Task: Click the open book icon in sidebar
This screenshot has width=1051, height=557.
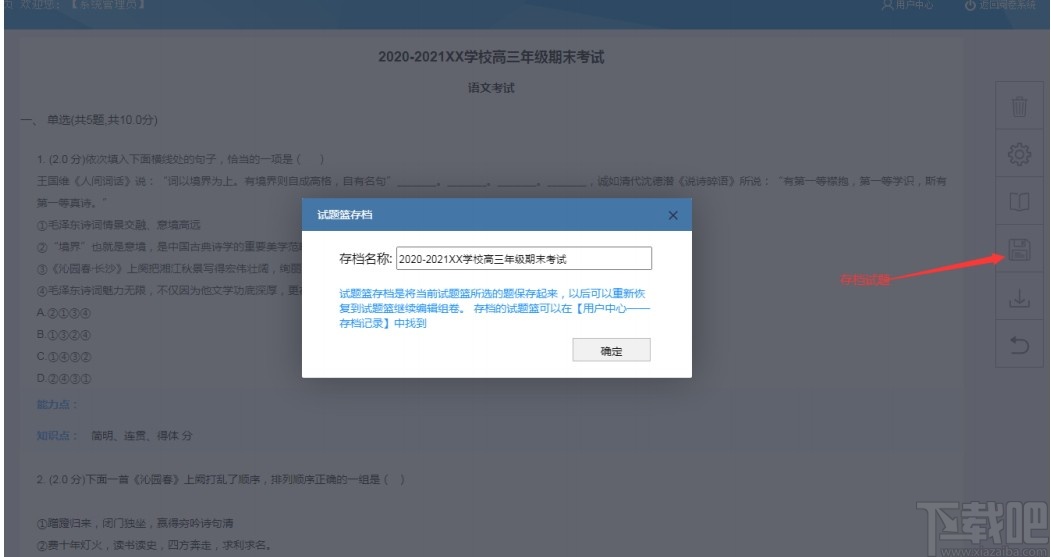Action: pos(1019,201)
